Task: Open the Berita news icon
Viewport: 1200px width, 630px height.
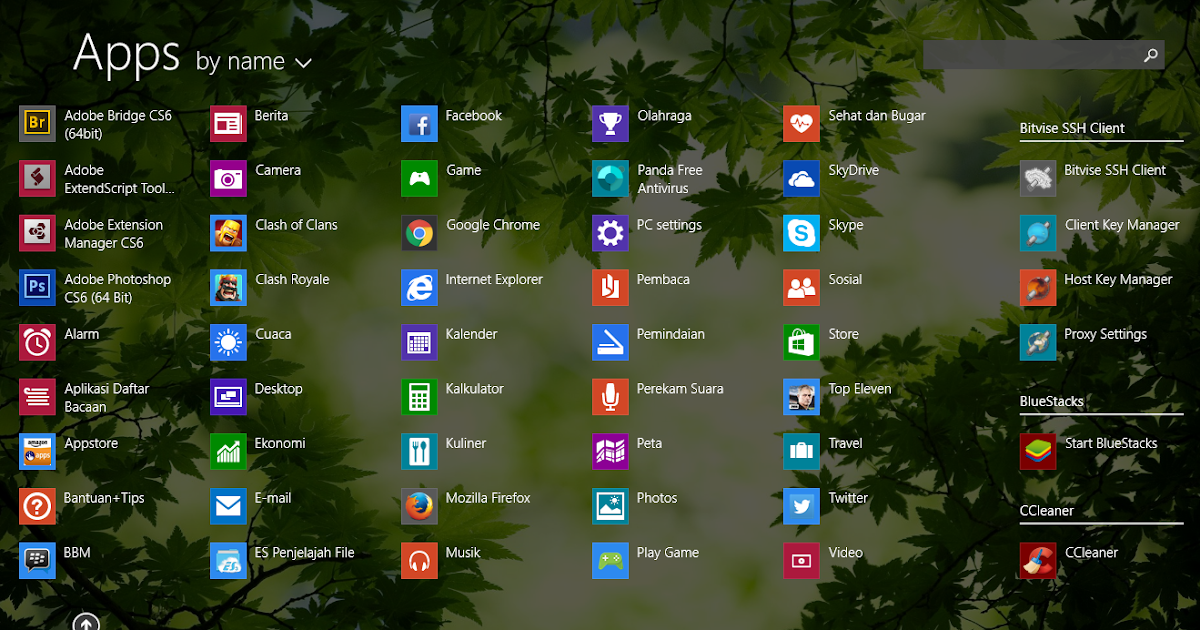Action: pyautogui.click(x=228, y=124)
